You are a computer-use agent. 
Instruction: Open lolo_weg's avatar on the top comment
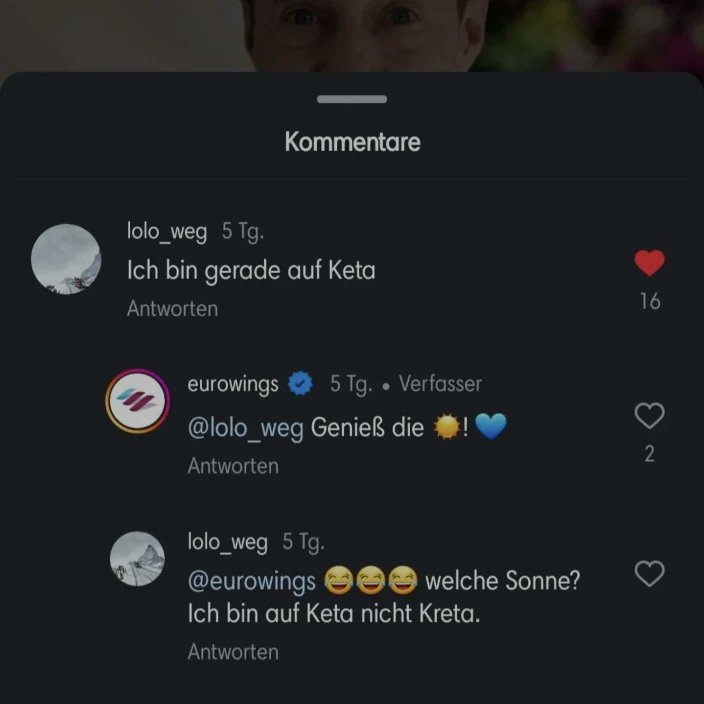[66, 259]
